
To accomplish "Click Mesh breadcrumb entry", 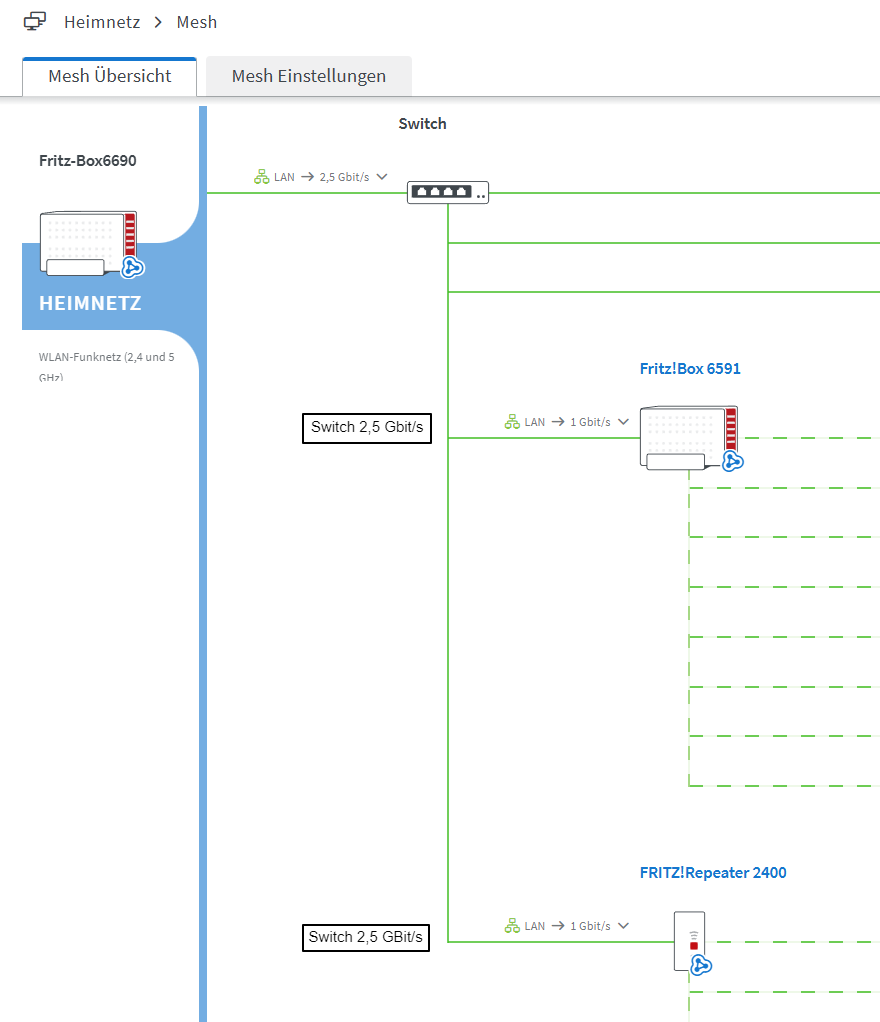I will click(x=196, y=22).
